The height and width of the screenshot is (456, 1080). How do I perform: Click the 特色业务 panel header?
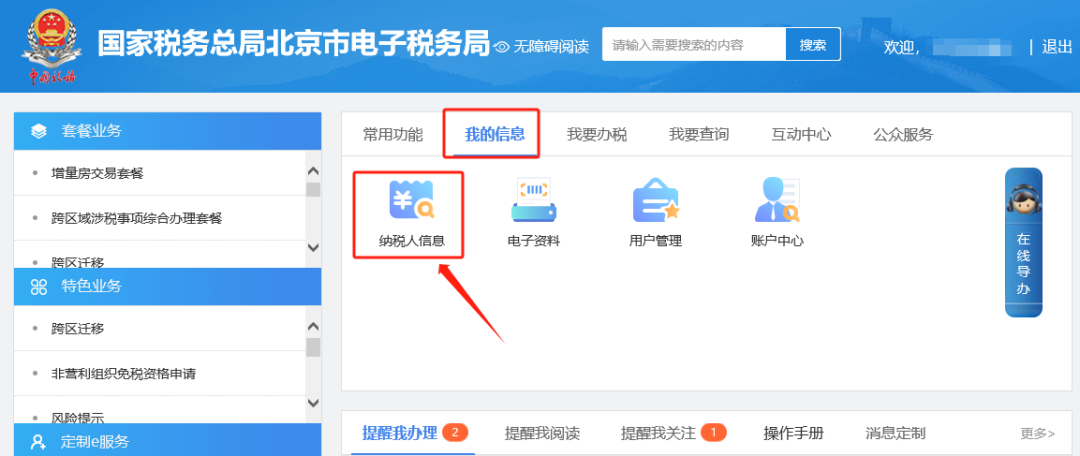point(167,287)
